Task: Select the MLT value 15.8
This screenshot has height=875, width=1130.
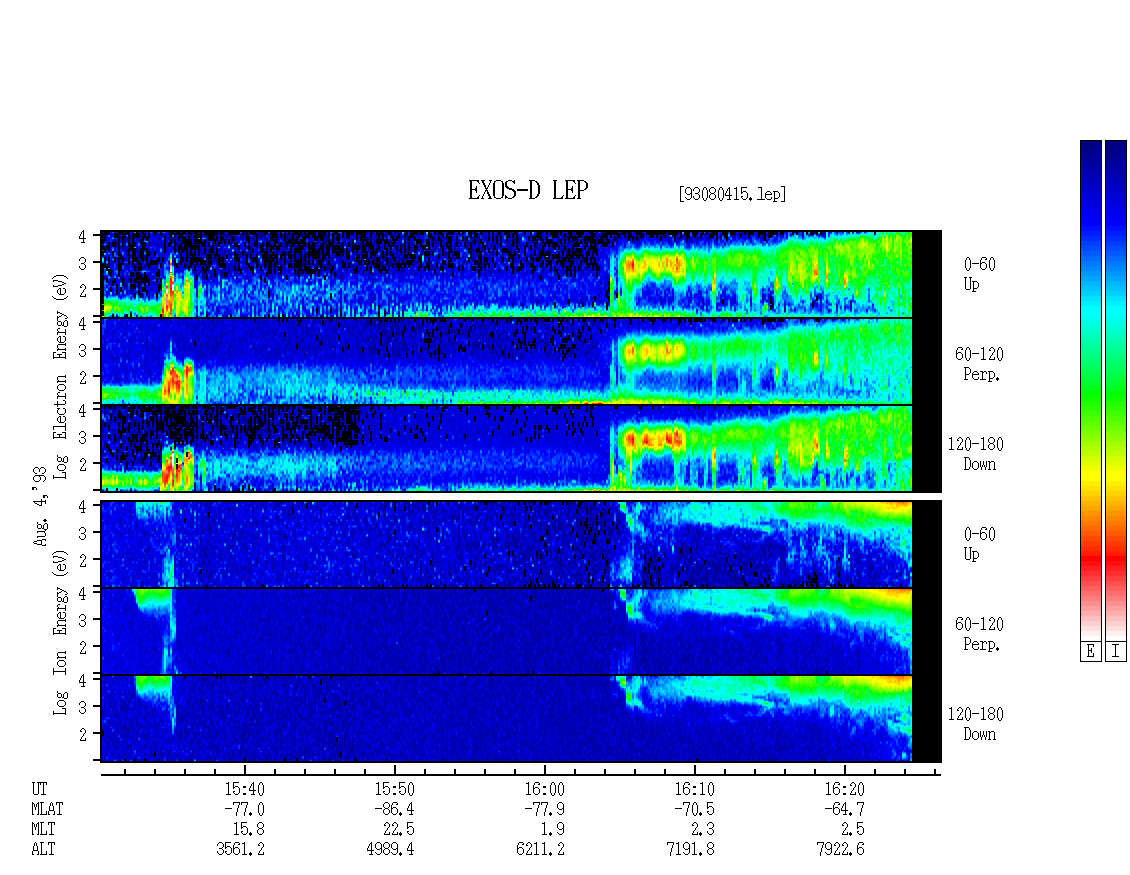Action: (x=249, y=830)
